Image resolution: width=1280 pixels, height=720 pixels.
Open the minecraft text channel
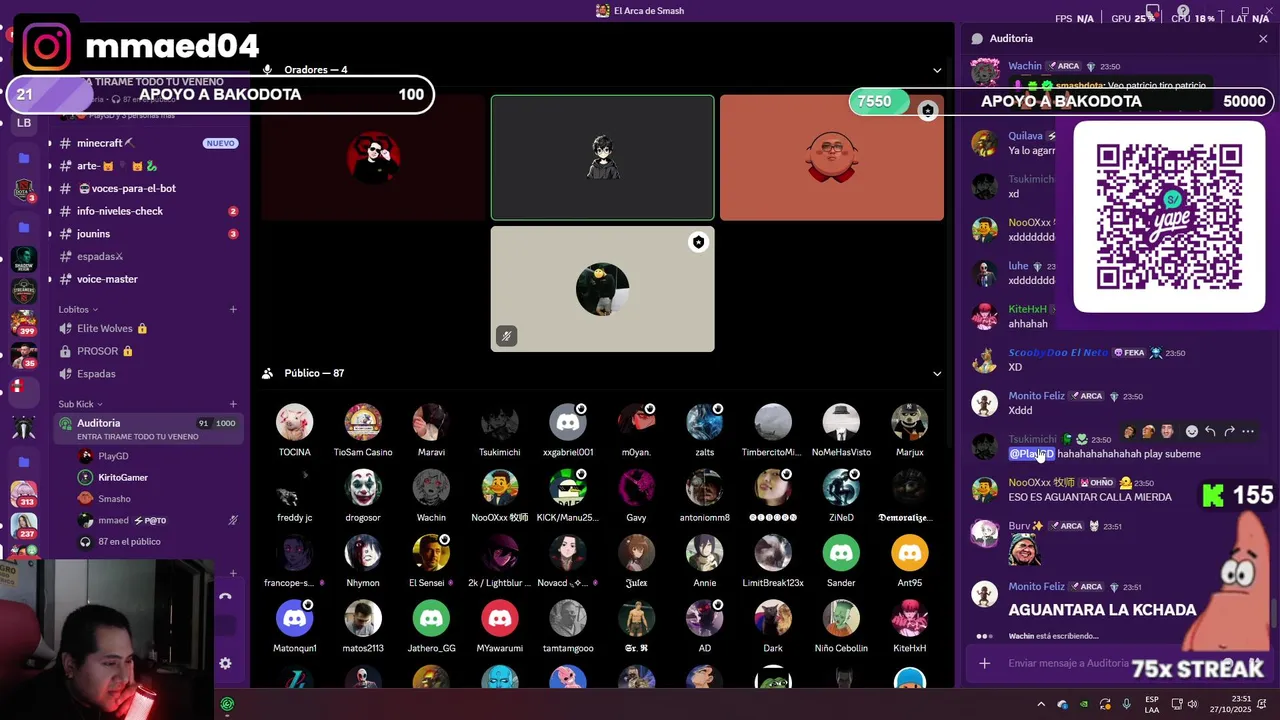click(149, 143)
